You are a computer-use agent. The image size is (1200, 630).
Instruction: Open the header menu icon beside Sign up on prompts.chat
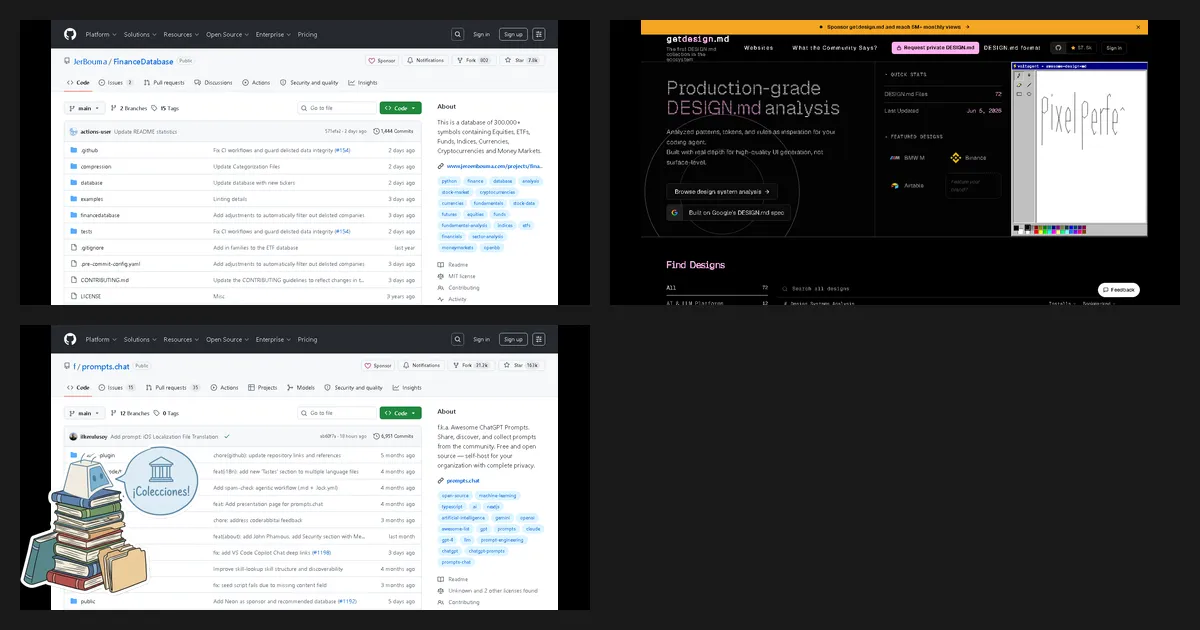point(539,340)
